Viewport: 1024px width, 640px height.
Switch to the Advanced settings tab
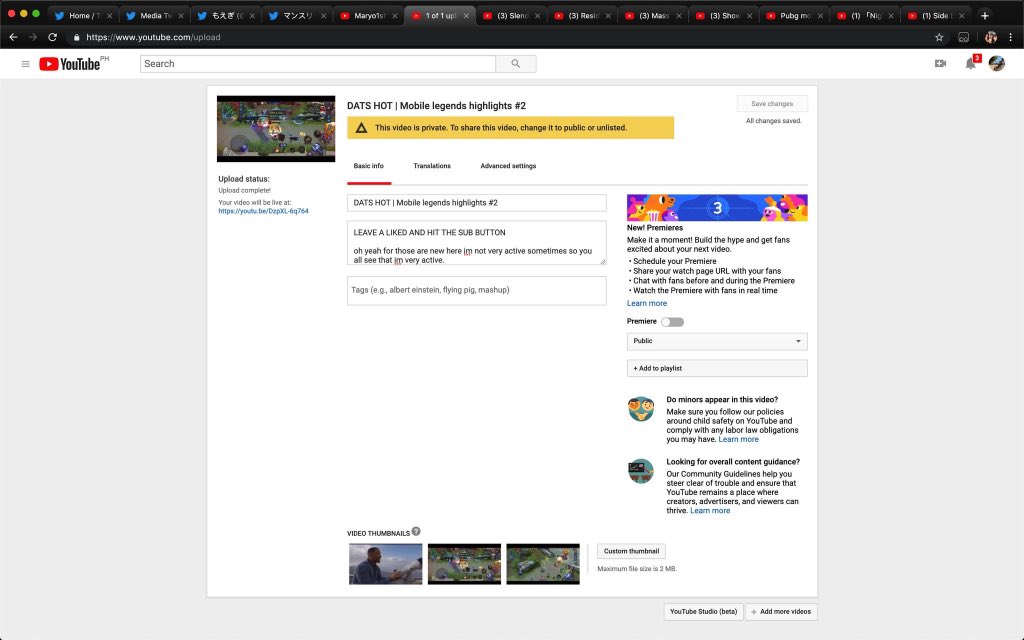(x=508, y=166)
